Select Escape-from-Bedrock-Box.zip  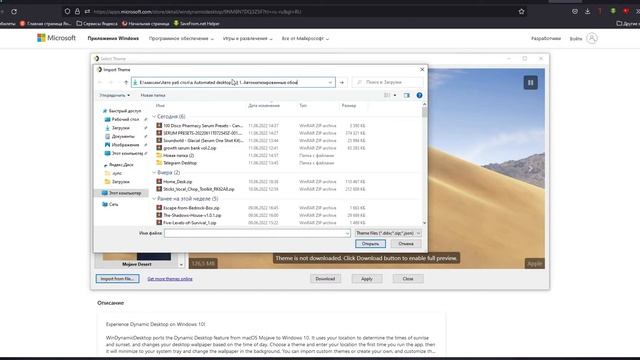[188, 208]
